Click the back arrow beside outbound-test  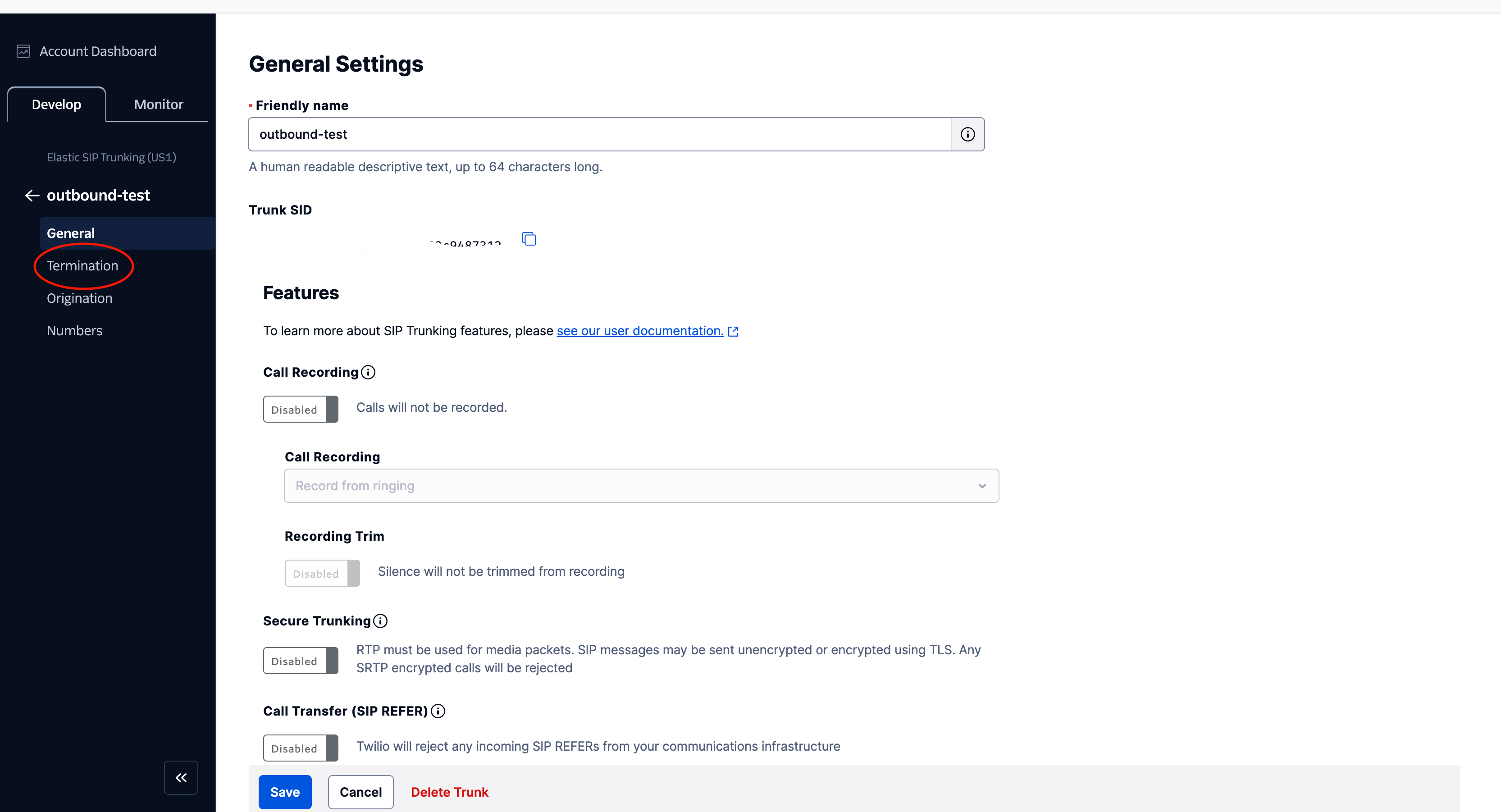point(32,195)
